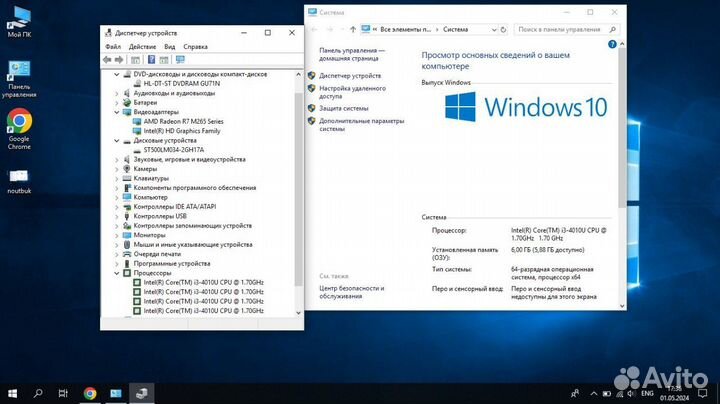Click the Очереди печати printer icon
This screenshot has width=720, height=404.
tap(127, 254)
